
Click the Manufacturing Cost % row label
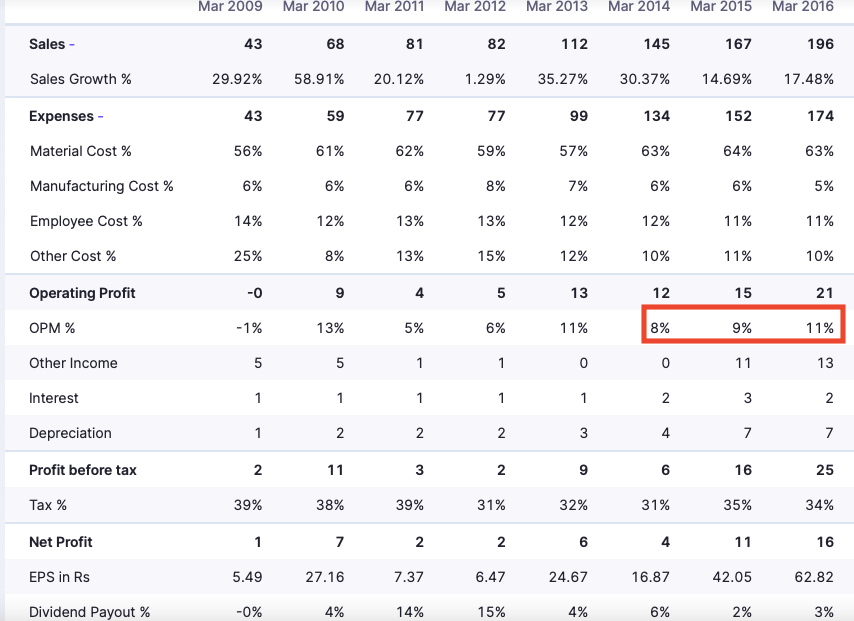click(102, 186)
